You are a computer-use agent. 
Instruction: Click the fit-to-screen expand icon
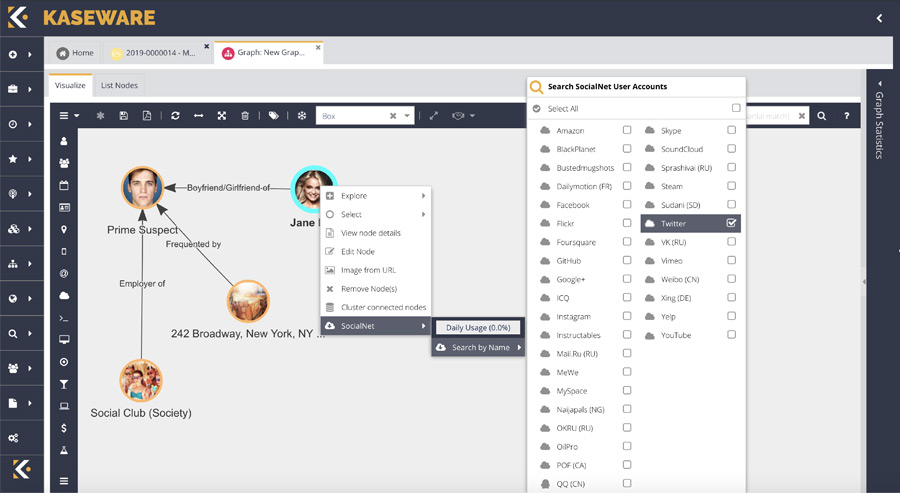(222, 115)
